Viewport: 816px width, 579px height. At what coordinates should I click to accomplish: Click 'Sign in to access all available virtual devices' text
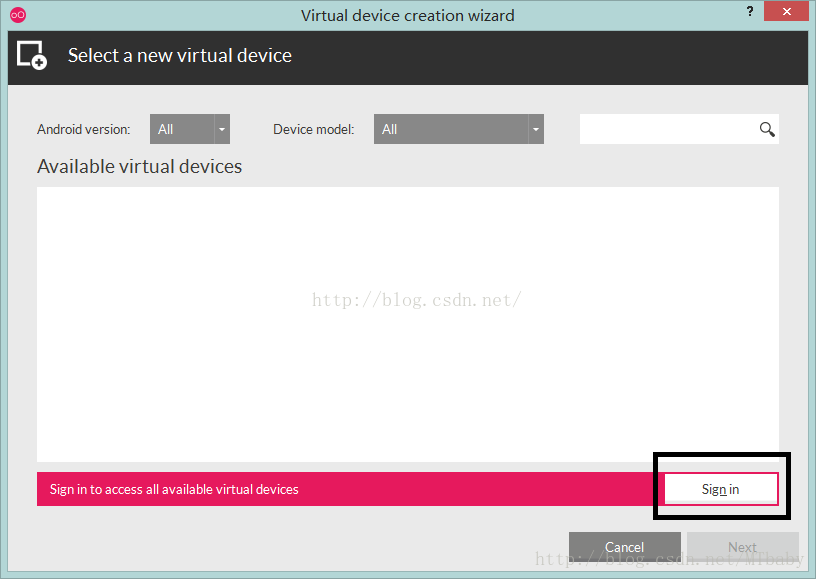(174, 489)
